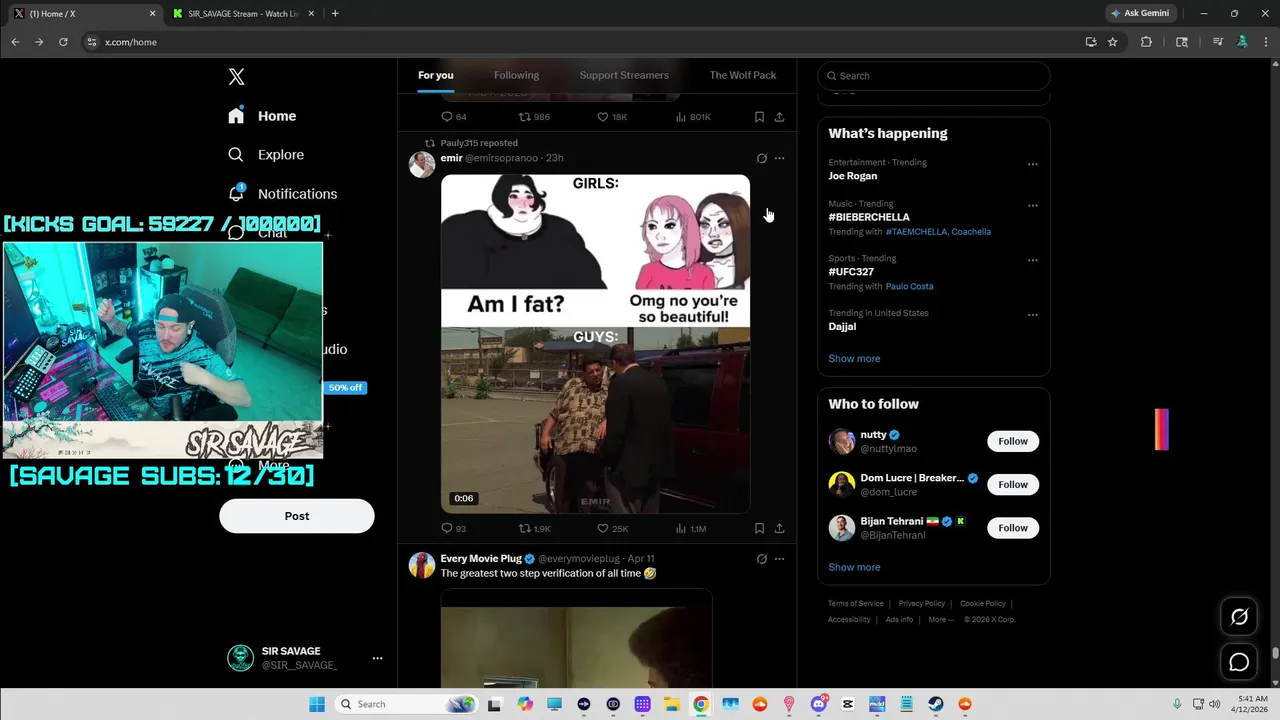
Task: Open Paulo Costa trending link
Action: (909, 287)
